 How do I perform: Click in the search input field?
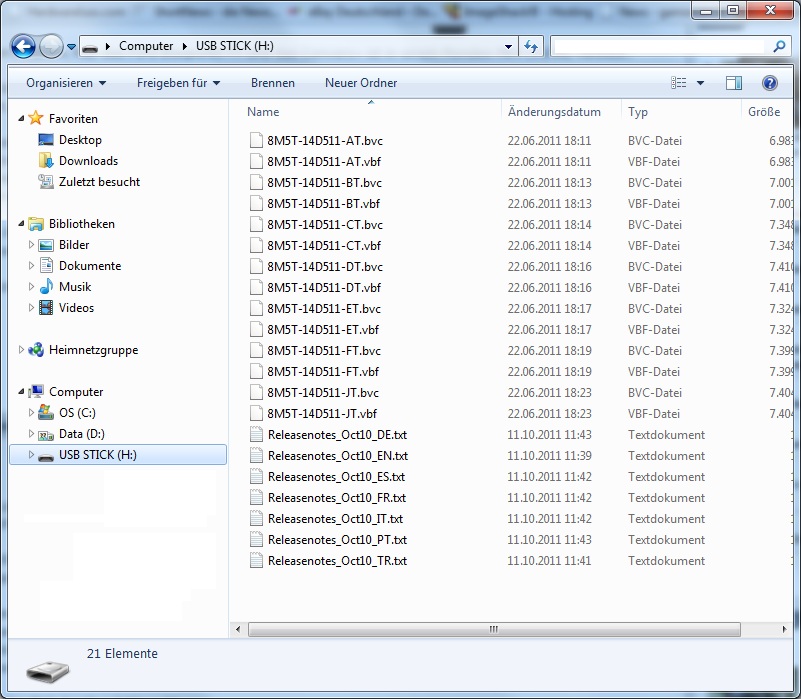click(660, 46)
